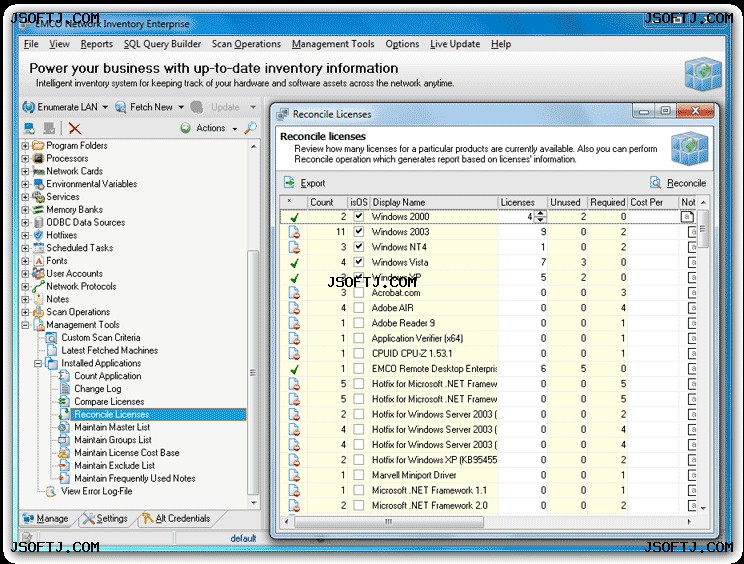Screen dimensions: 744x564
Task: Click the User Accounts icon
Action: pyautogui.click(x=38, y=274)
